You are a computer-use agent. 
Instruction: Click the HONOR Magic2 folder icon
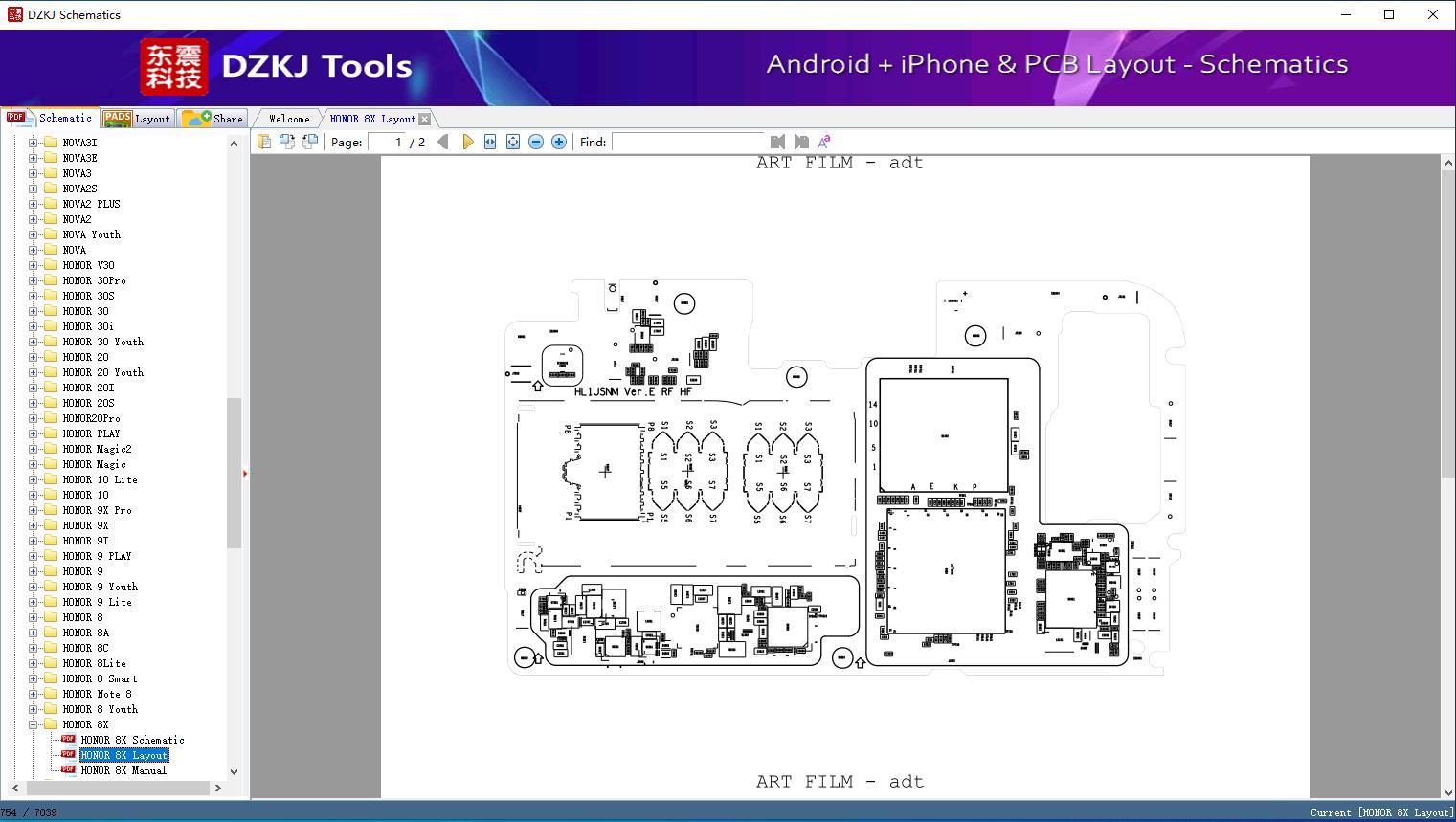[51, 449]
